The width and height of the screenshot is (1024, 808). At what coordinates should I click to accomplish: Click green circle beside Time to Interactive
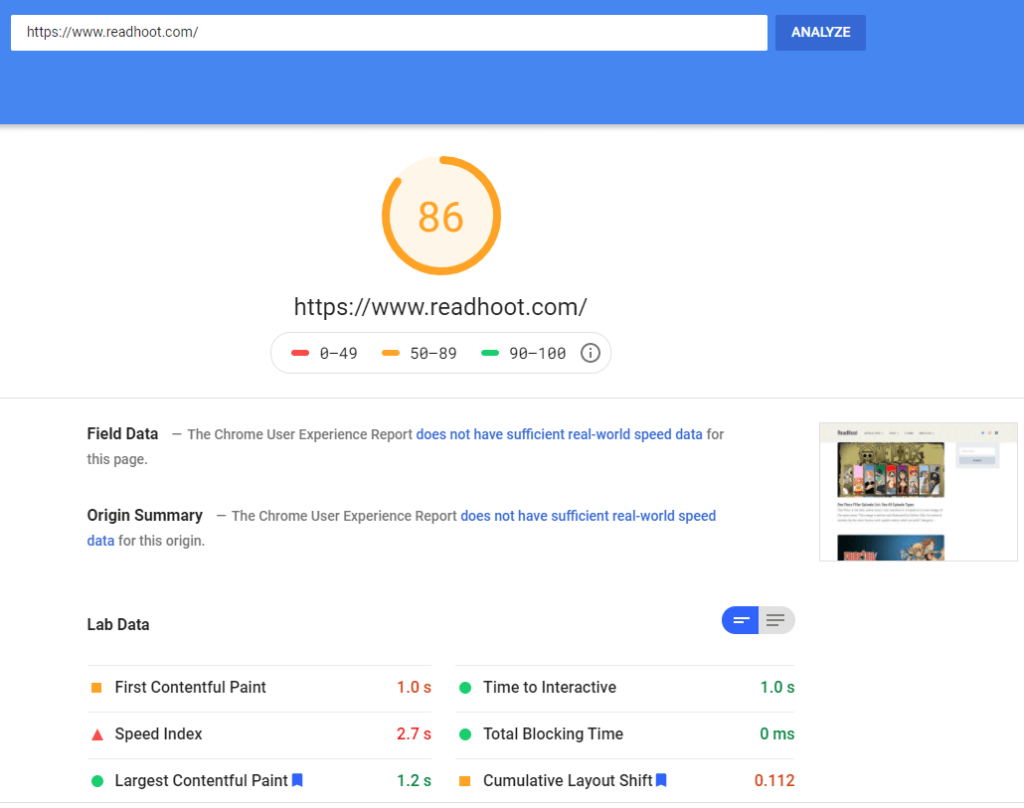click(x=465, y=688)
